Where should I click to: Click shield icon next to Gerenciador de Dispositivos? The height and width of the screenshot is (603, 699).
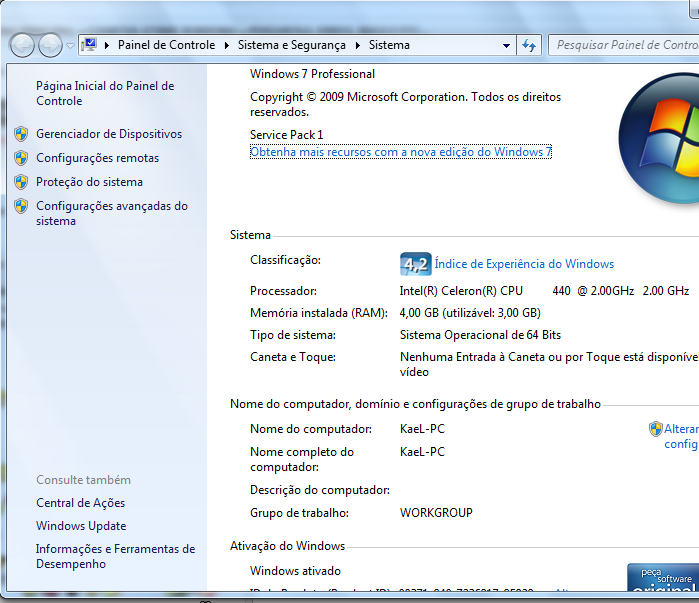[x=21, y=134]
